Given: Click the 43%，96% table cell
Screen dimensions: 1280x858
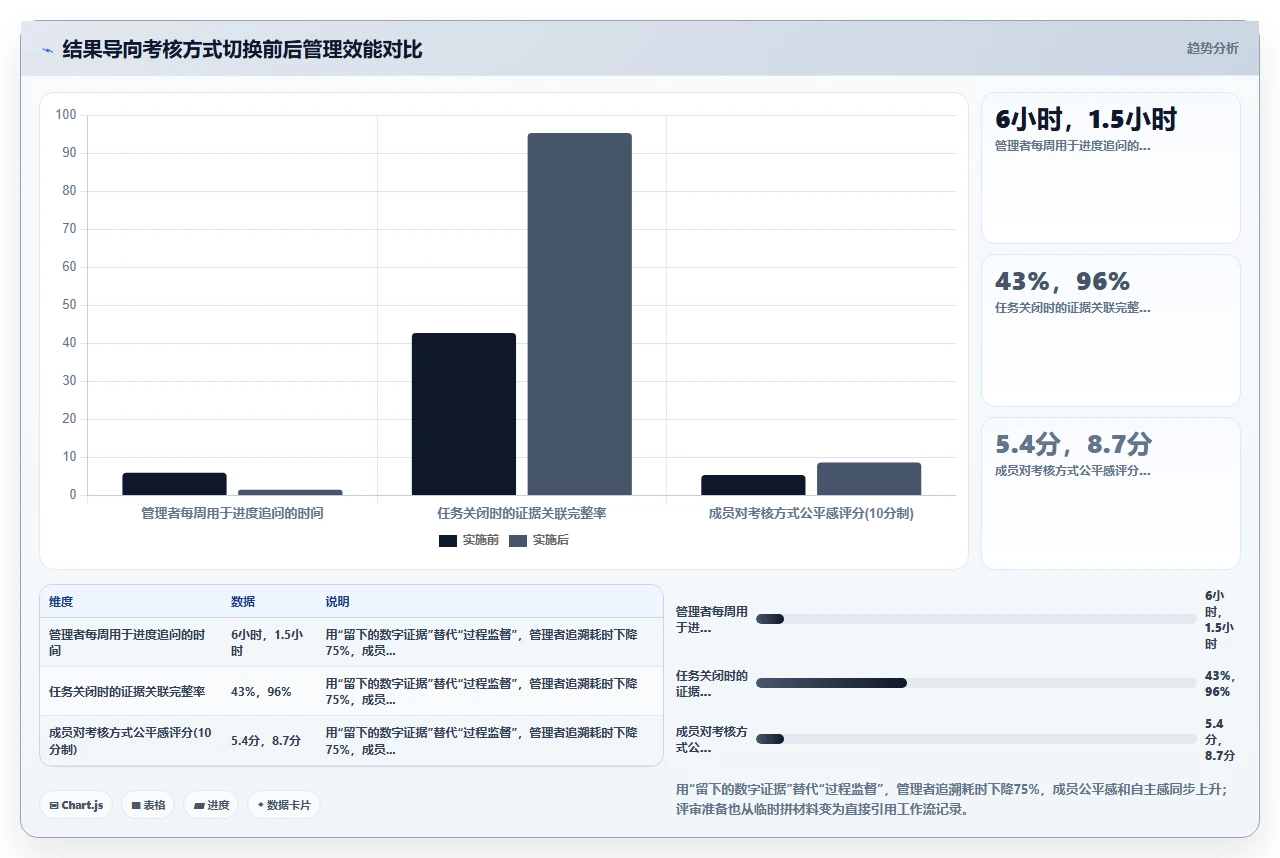Looking at the screenshot, I should pyautogui.click(x=269, y=692).
